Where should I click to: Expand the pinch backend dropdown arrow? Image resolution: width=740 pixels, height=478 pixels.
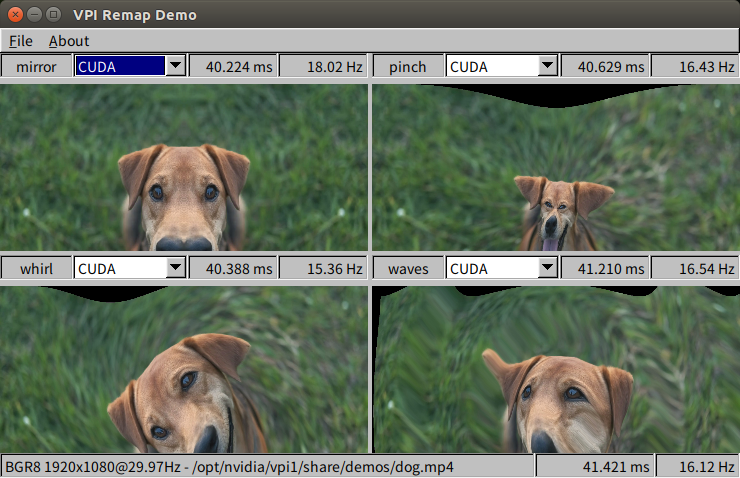pyautogui.click(x=547, y=66)
